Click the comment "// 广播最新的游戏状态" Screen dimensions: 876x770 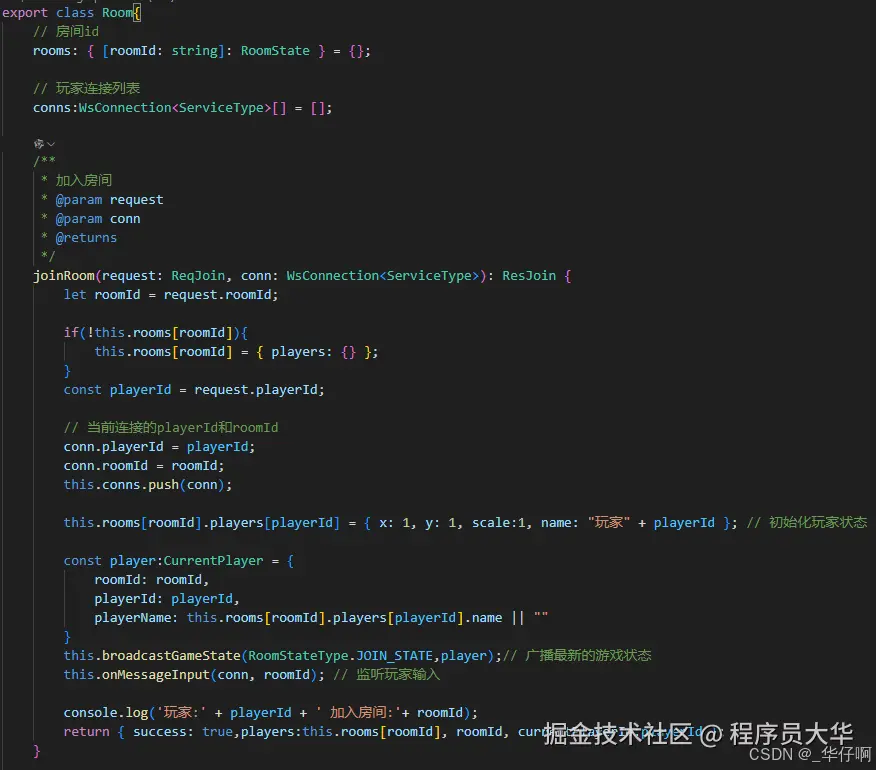click(x=577, y=655)
